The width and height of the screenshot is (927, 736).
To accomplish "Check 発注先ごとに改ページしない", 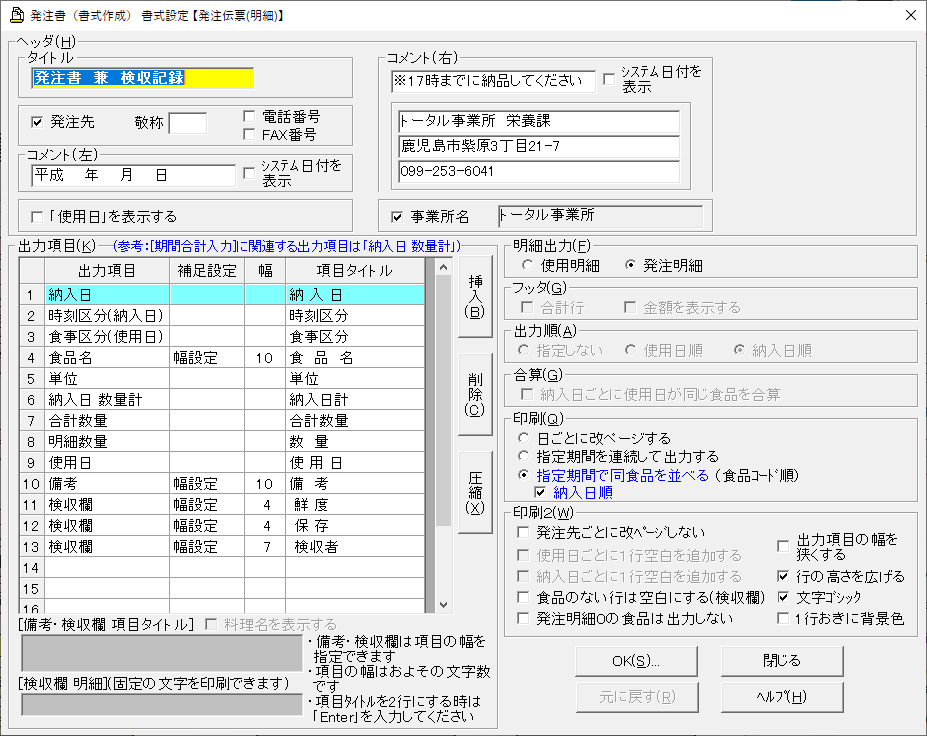I will (x=523, y=533).
